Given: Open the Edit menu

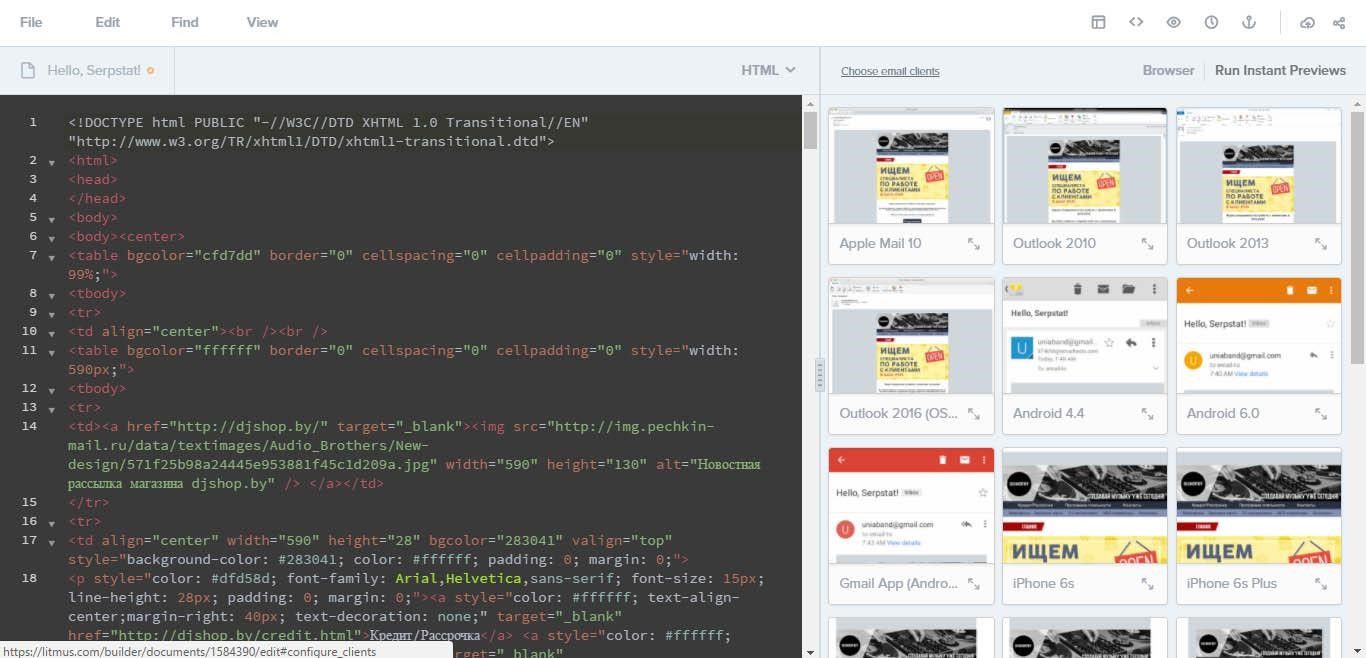Looking at the screenshot, I should pos(107,22).
